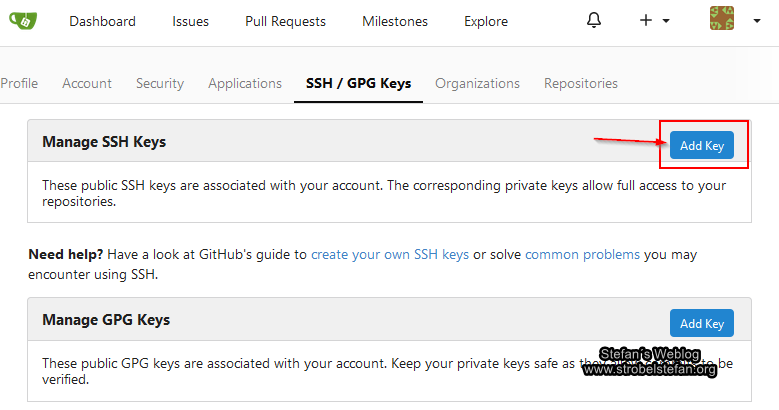Image resolution: width=779 pixels, height=410 pixels.
Task: Expand the user avatar dropdown arrow
Action: (x=757, y=21)
